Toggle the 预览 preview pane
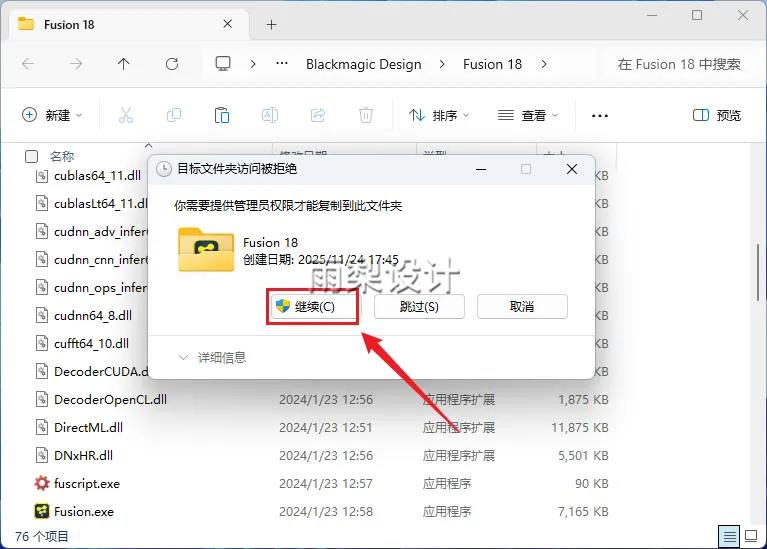This screenshot has height=549, width=767. pyautogui.click(x=717, y=115)
